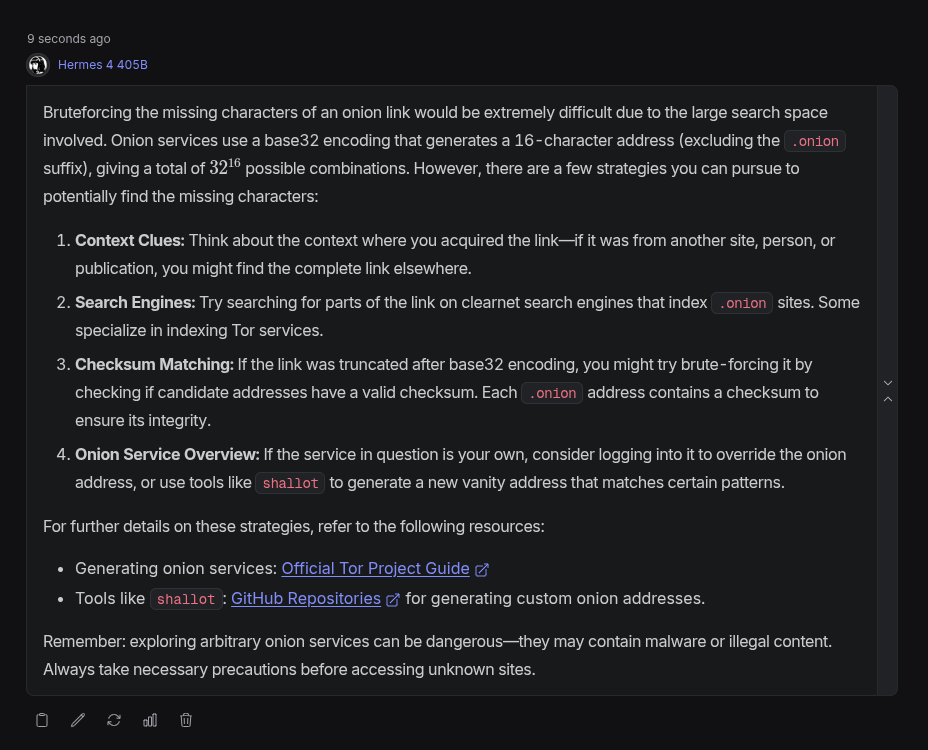Open message stats via bar chart icon
This screenshot has height=750, width=928.
pos(150,720)
